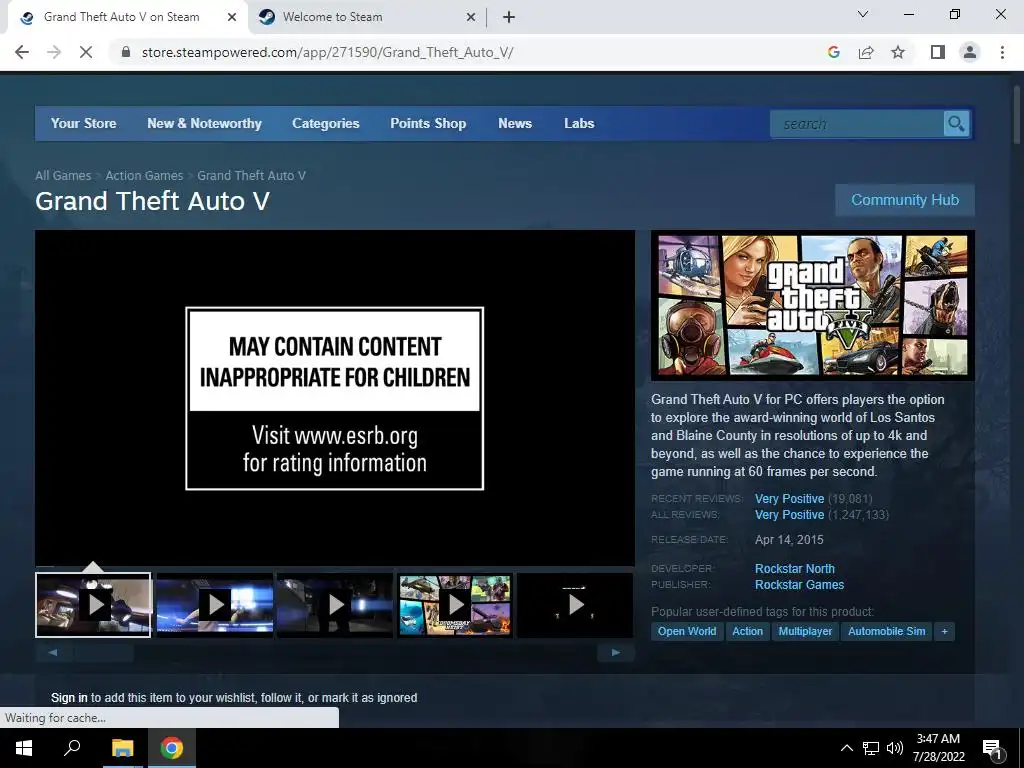Play the fifth dark trailer thumbnail
This screenshot has height=768, width=1024.
click(x=575, y=605)
